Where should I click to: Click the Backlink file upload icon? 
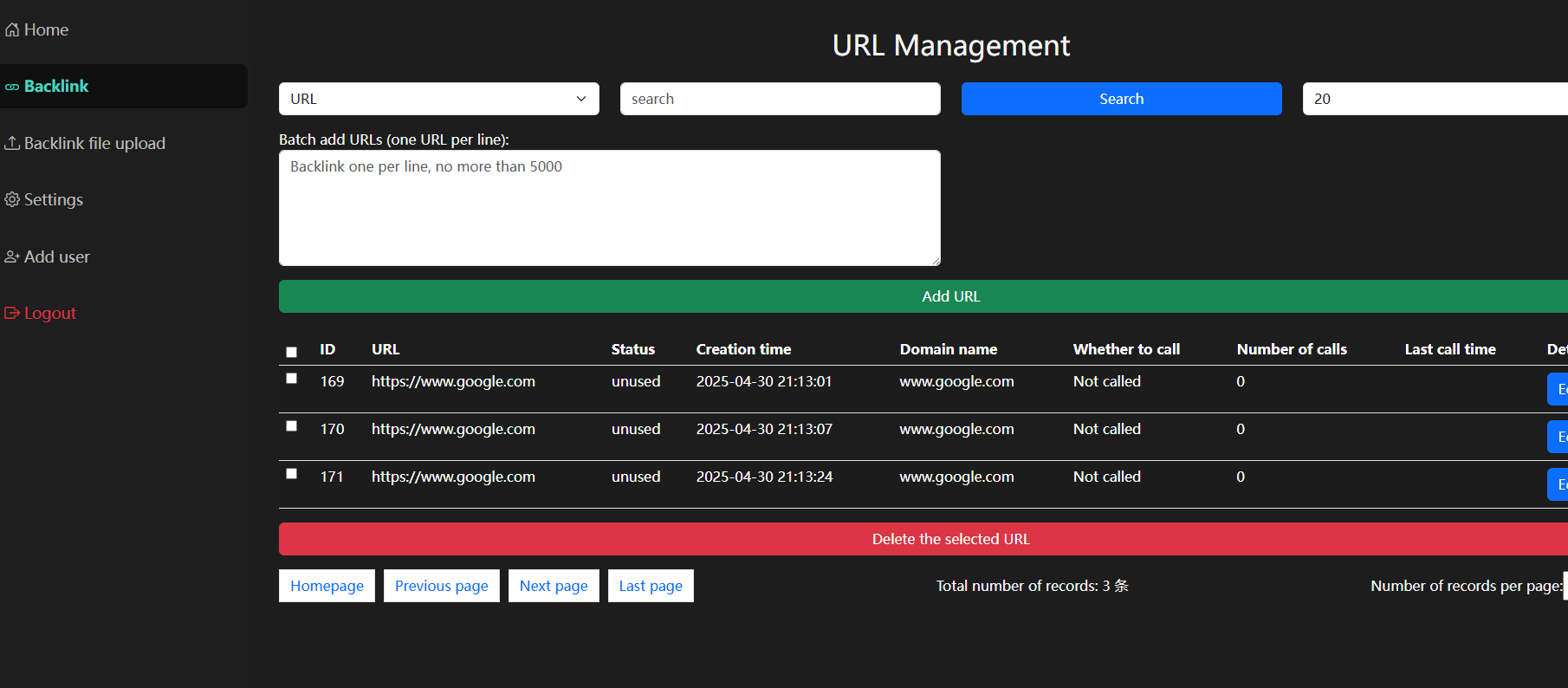[12, 143]
